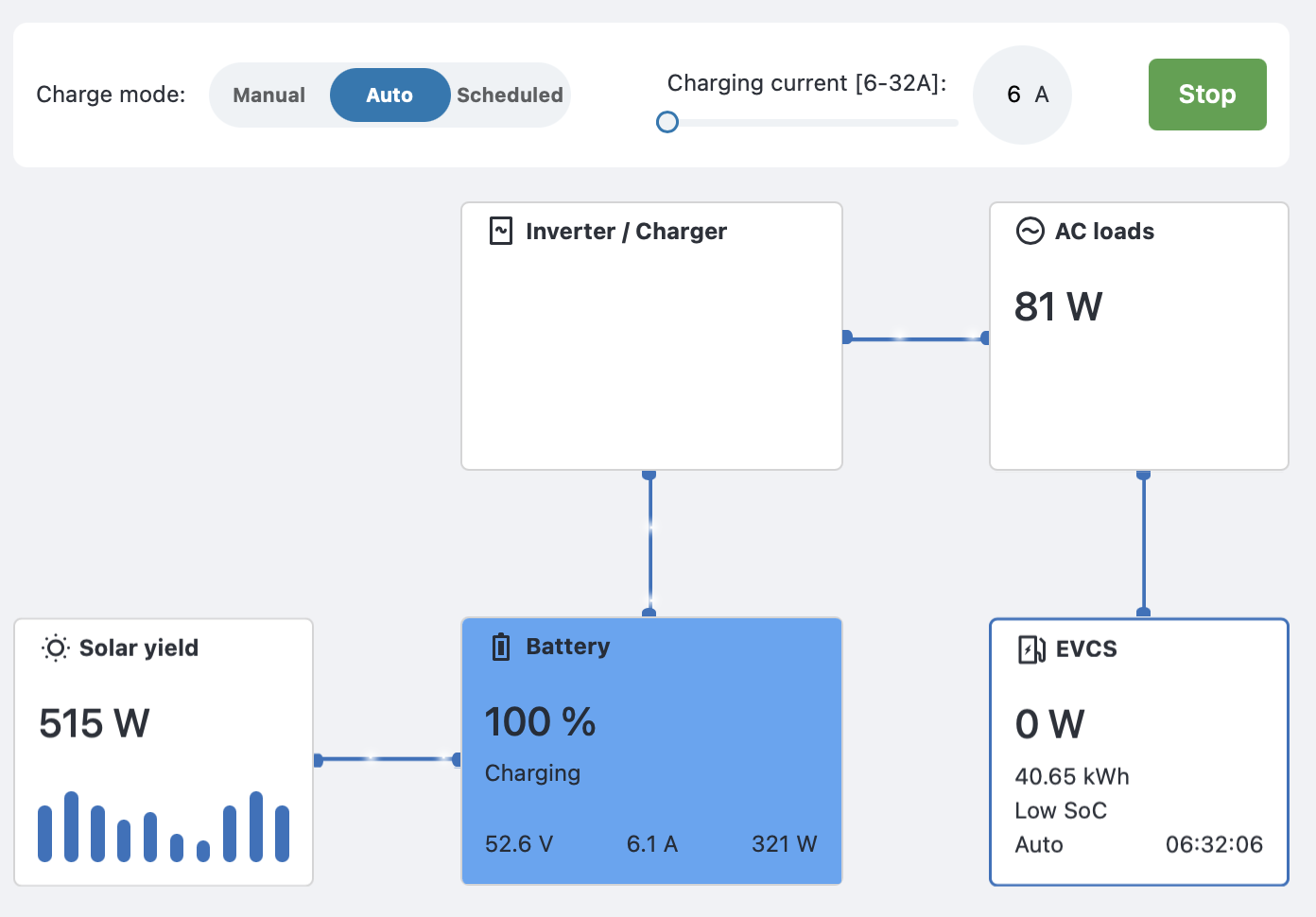The height and width of the screenshot is (917, 1316).
Task: Click the AC loads sine wave icon
Action: (x=1030, y=231)
